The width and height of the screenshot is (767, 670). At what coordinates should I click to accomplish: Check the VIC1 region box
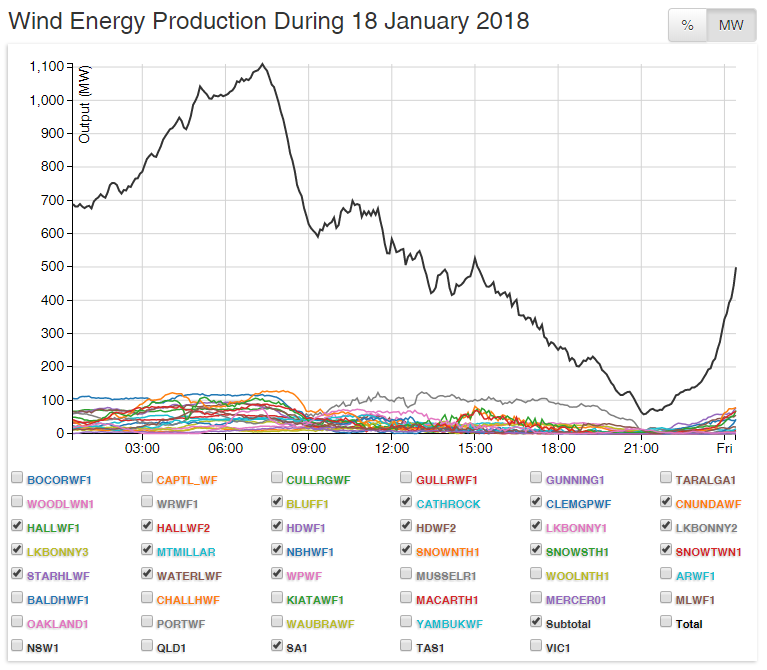click(x=536, y=647)
